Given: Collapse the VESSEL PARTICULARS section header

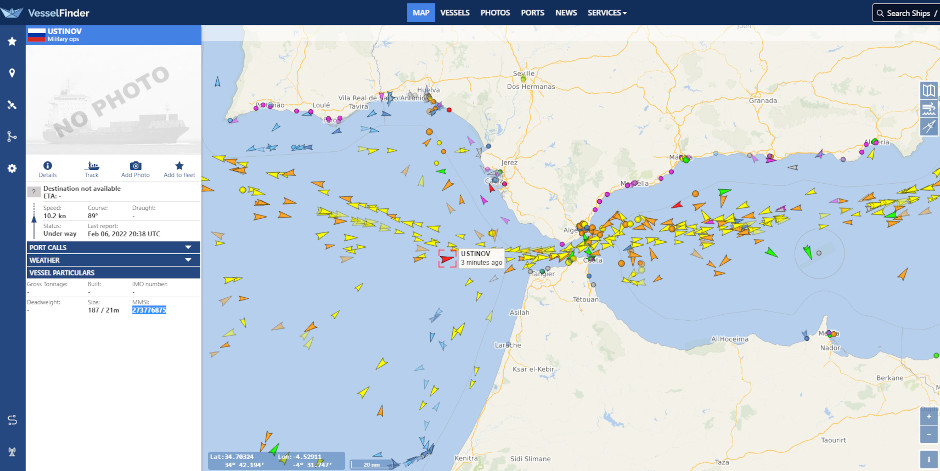Looking at the screenshot, I should pos(113,273).
